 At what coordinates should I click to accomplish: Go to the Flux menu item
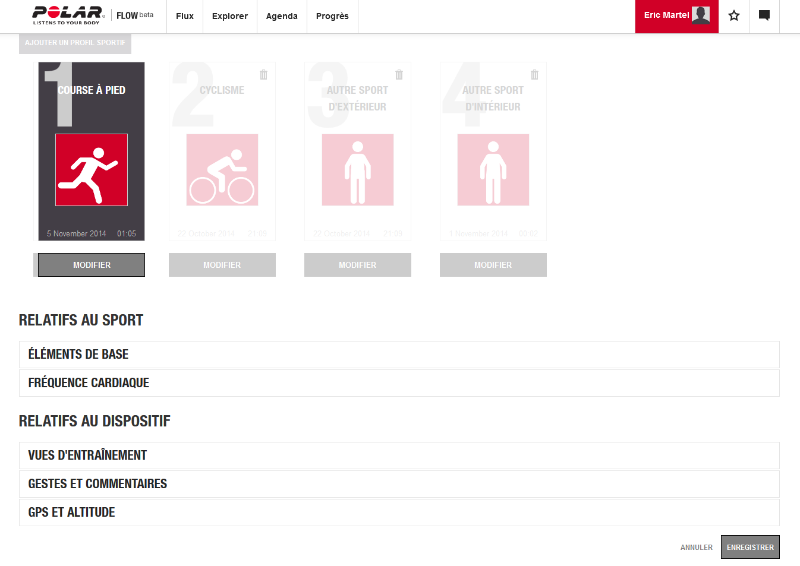[185, 16]
